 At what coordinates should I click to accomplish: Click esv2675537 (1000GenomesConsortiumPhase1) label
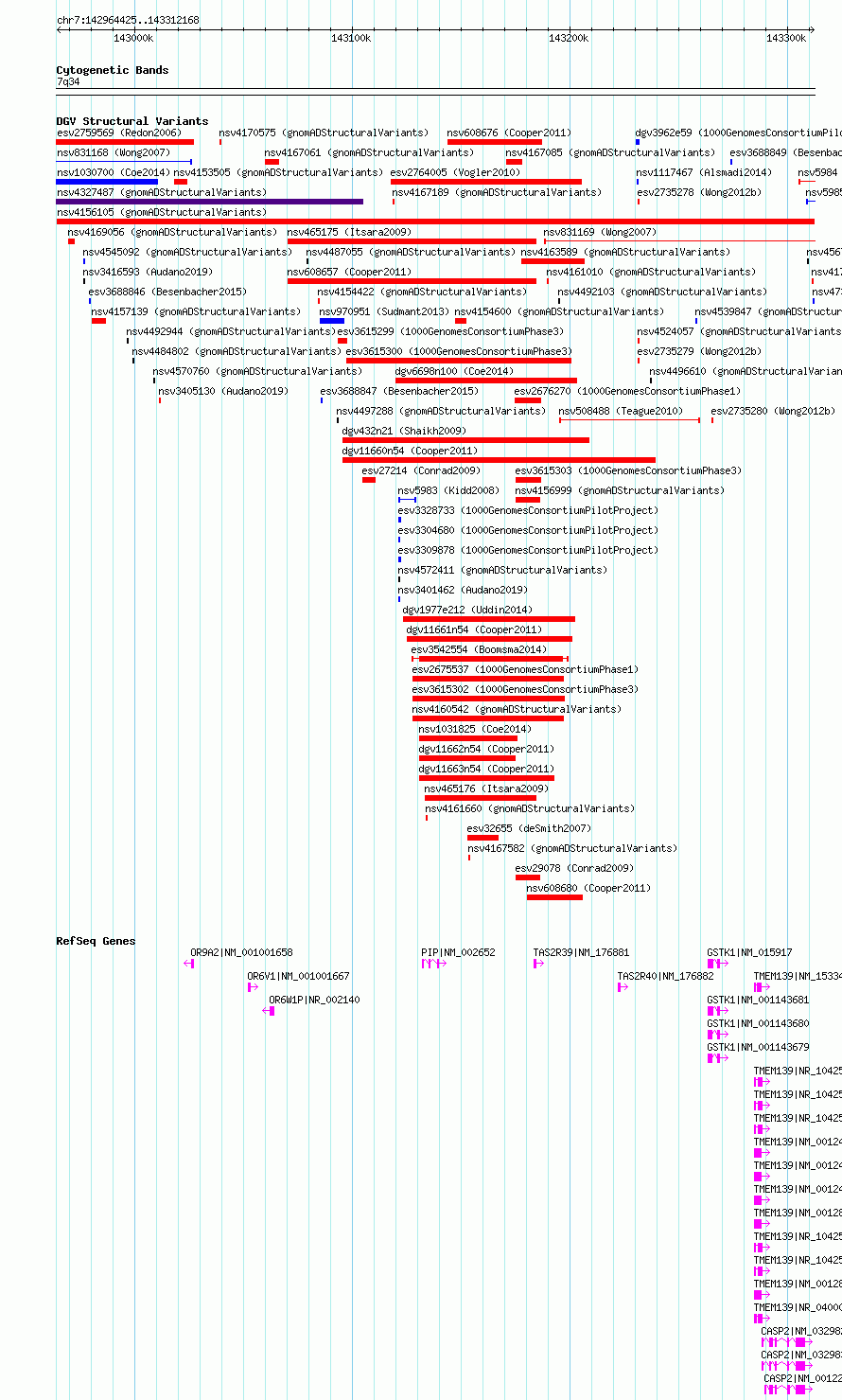[x=525, y=670]
